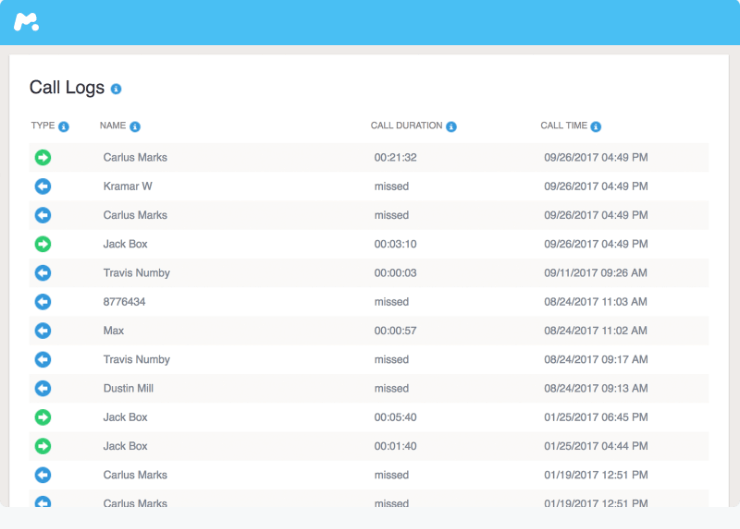Screen dimensions: 740x529
Task: Click info icon next to NAME column
Action: (135, 127)
